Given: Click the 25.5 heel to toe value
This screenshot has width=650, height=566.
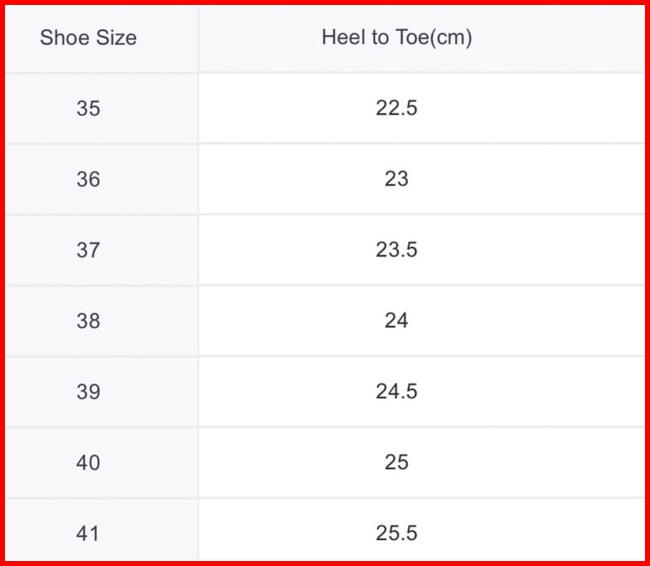Looking at the screenshot, I should click(396, 533).
